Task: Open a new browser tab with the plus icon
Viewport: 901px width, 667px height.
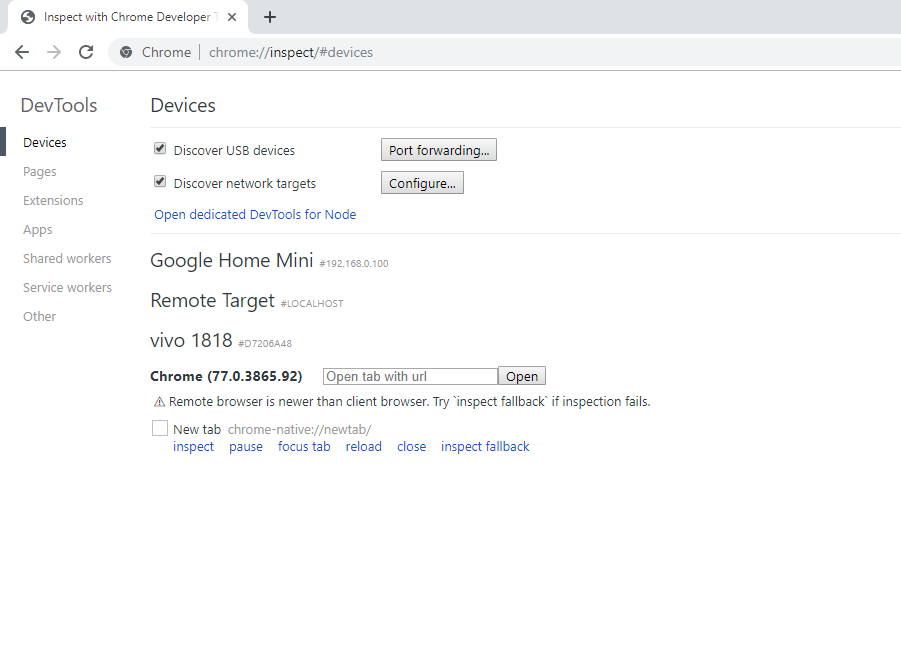Action: (269, 17)
